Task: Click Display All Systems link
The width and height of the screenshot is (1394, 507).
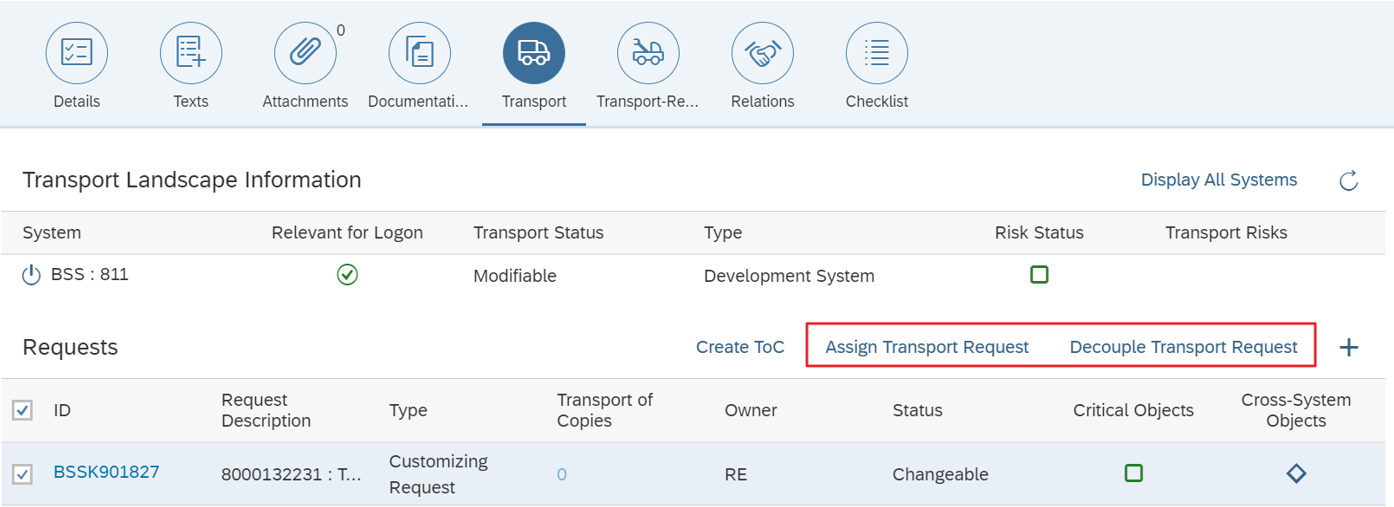Action: (x=1218, y=180)
